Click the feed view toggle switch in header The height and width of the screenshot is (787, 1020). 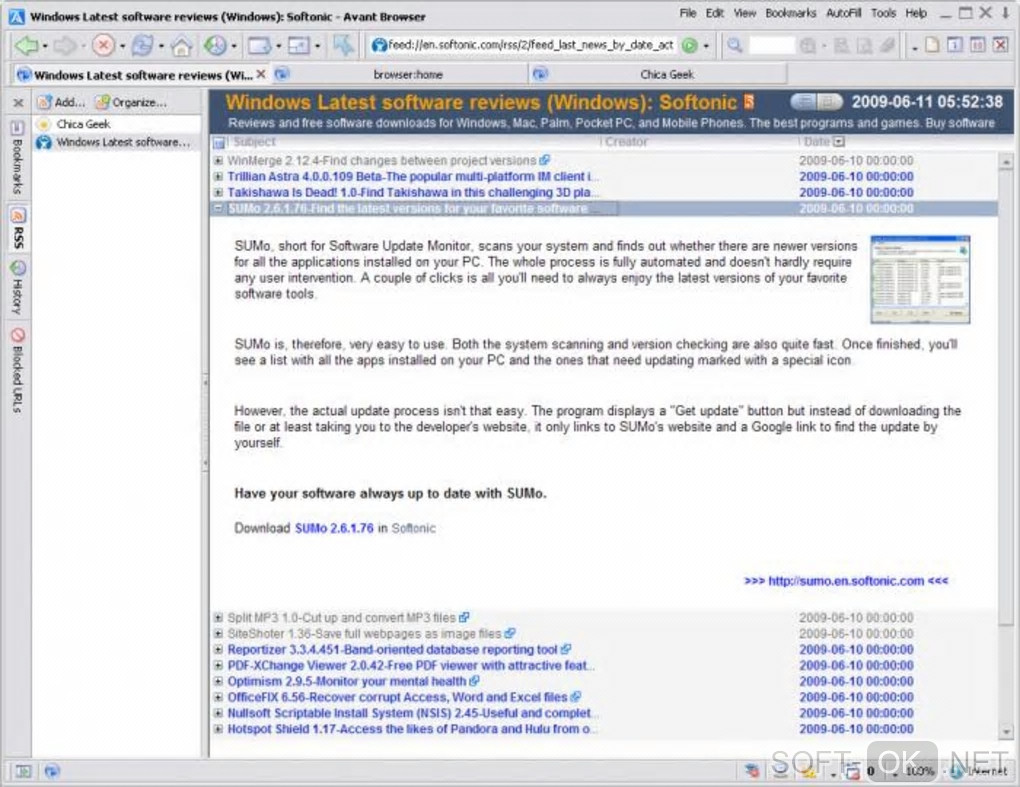pos(816,101)
